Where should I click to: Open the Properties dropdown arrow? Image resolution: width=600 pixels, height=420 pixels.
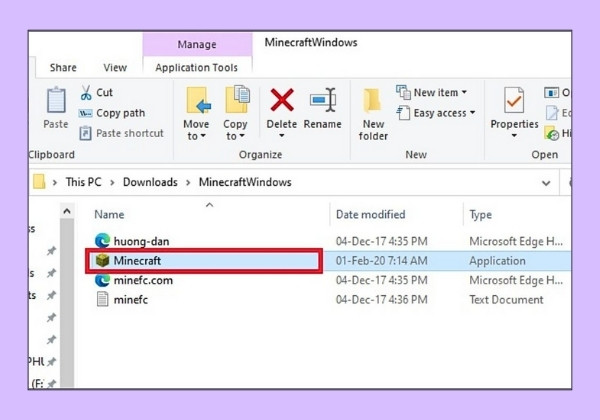pos(514,135)
